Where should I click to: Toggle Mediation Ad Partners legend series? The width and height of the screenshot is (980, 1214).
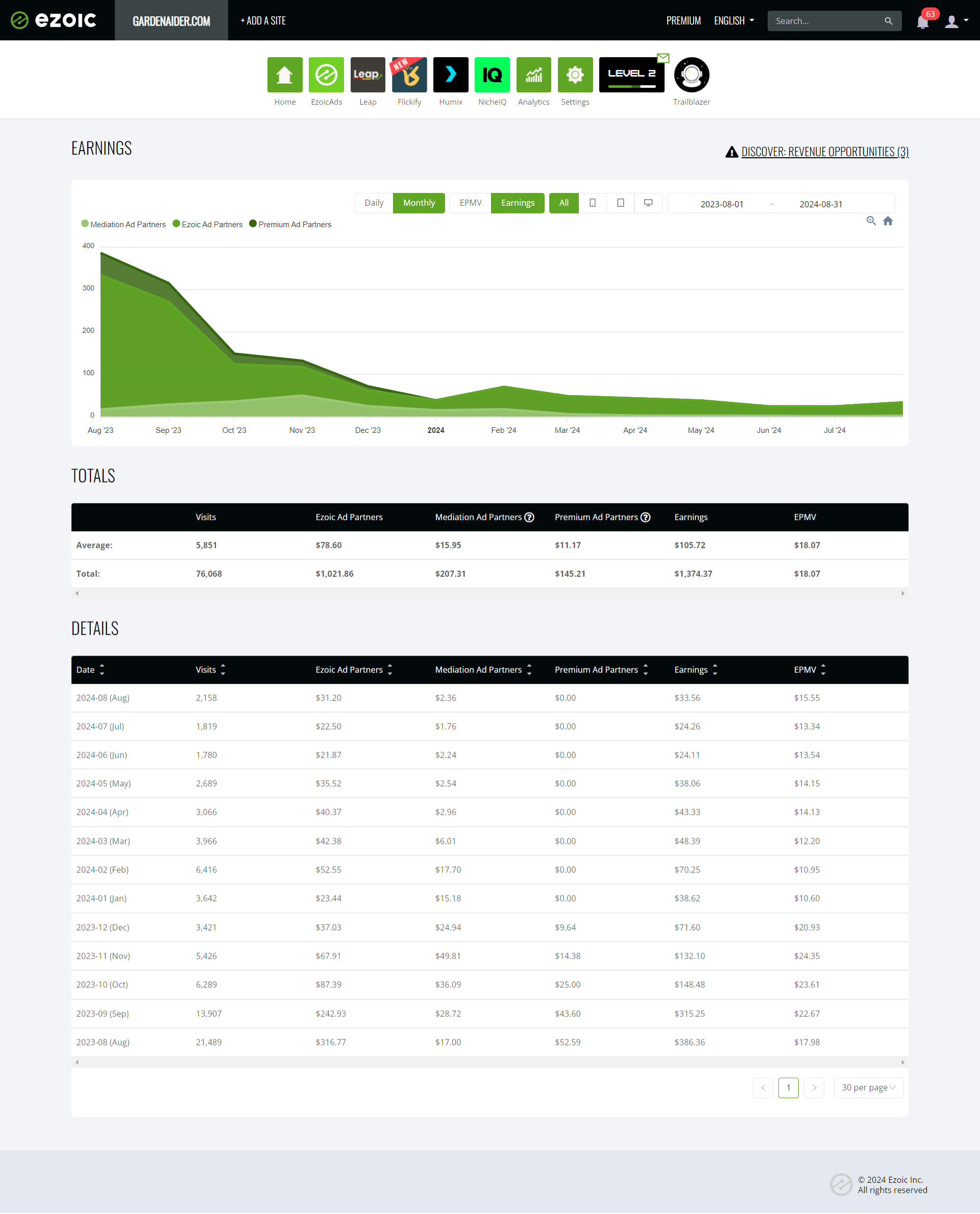(x=124, y=224)
